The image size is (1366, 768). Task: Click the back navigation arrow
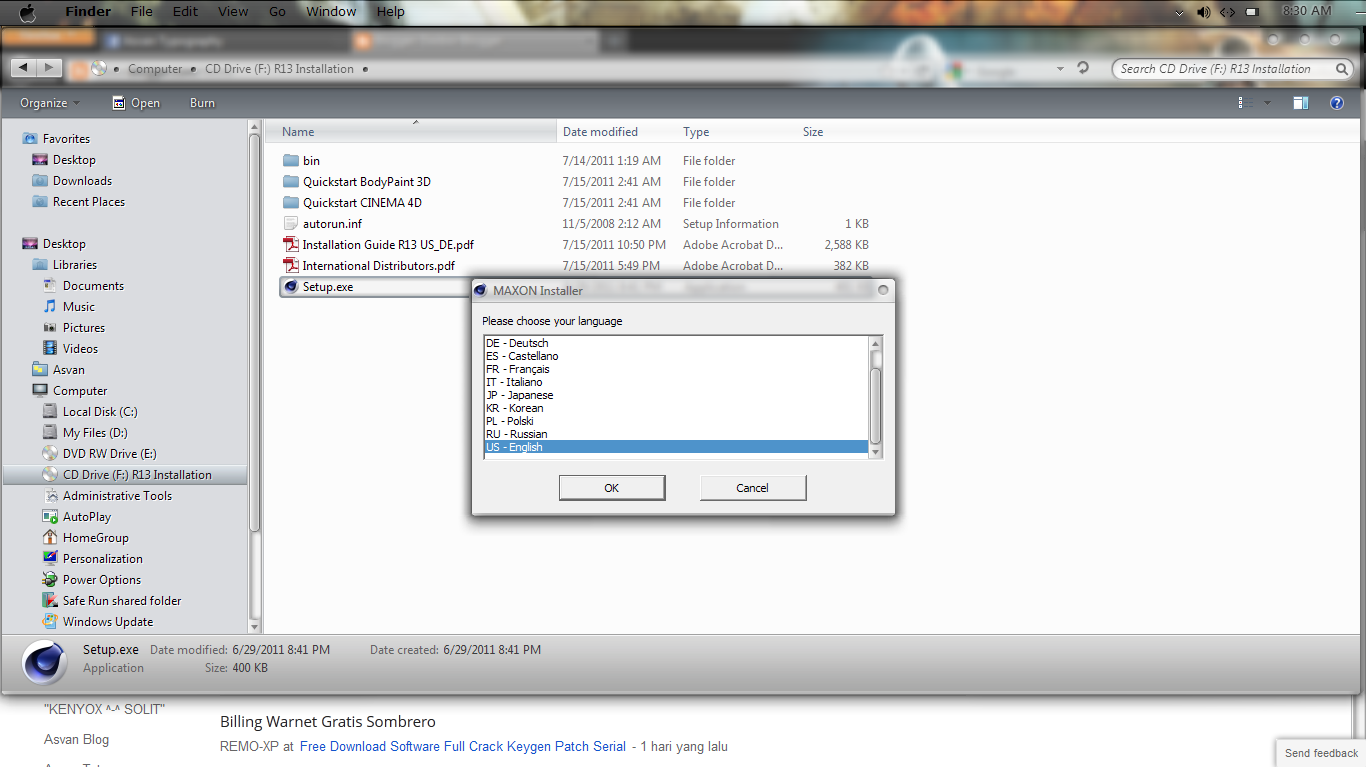[x=24, y=68]
